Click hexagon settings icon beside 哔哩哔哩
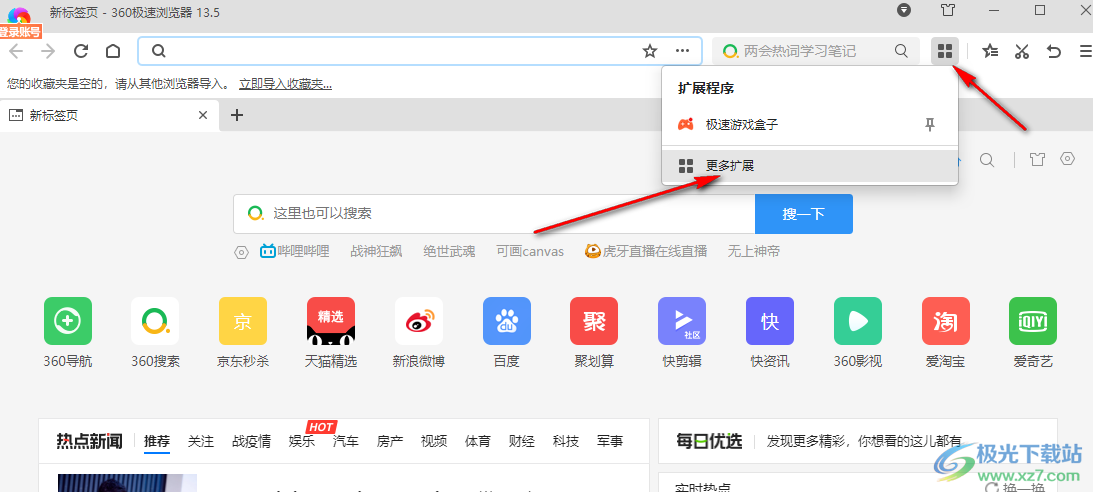 point(241,252)
